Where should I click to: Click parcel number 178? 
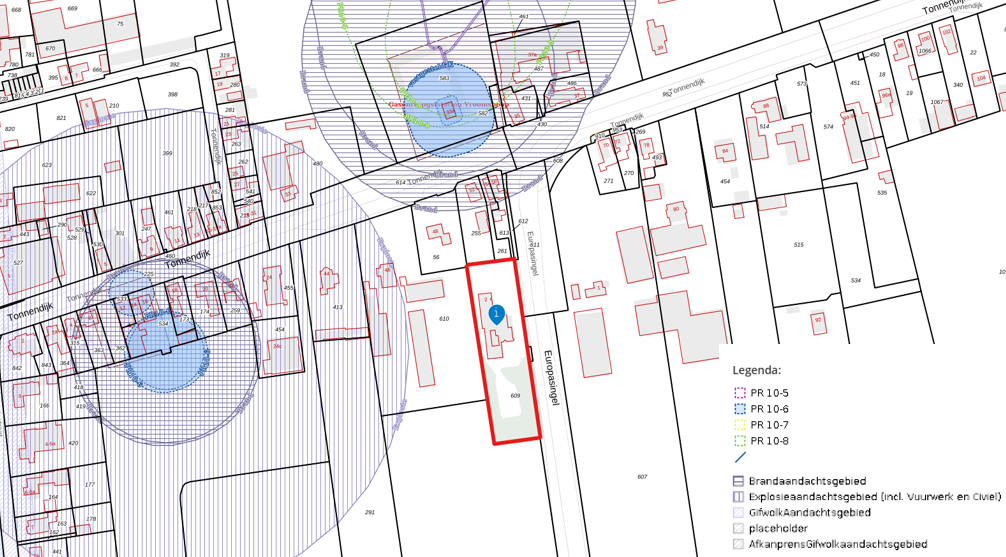pos(91,519)
